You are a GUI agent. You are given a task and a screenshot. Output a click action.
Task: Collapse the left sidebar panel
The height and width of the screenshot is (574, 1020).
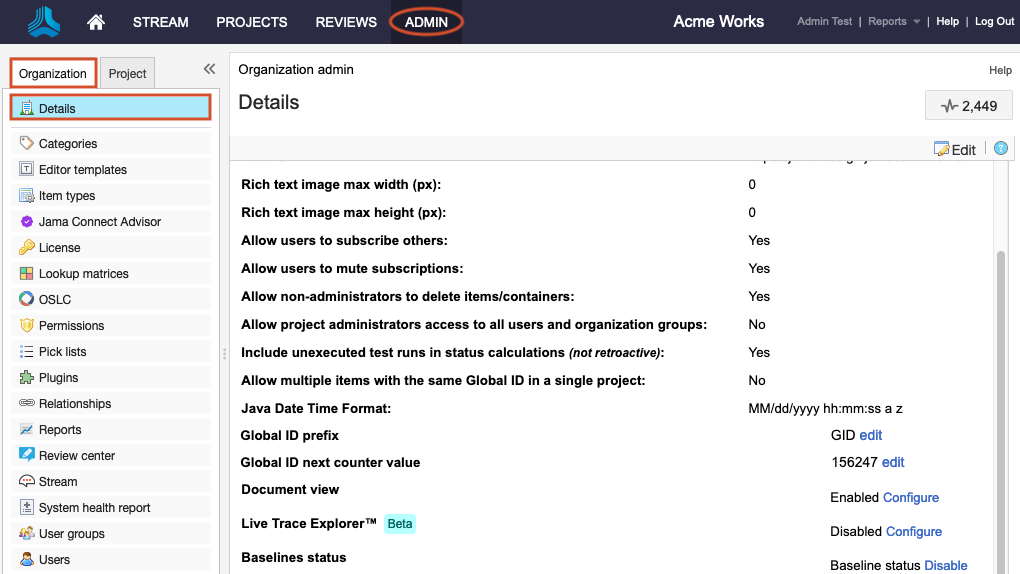[209, 69]
